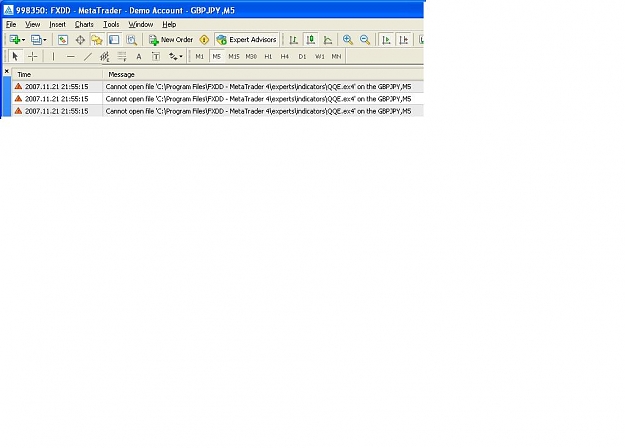
Task: Open the Help menu
Action: coord(169,24)
